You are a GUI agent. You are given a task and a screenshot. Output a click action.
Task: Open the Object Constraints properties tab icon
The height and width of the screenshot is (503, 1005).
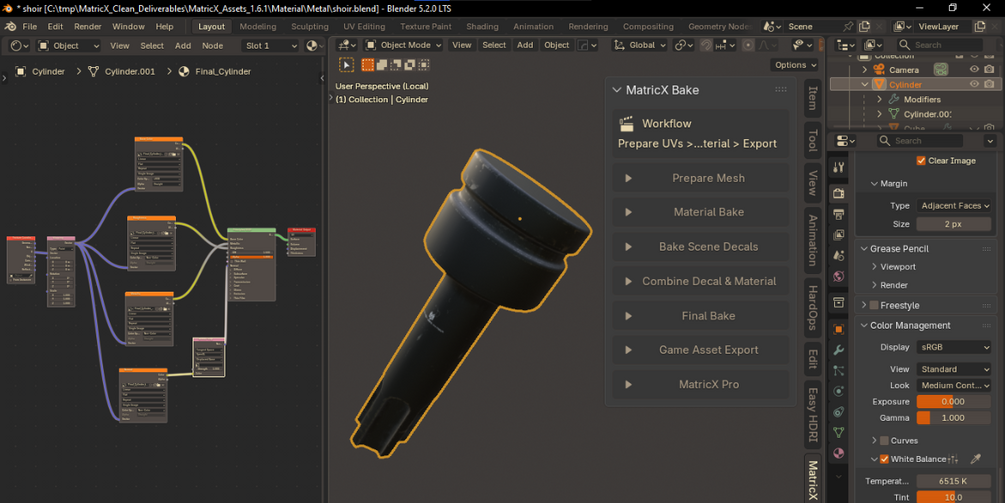click(x=838, y=412)
